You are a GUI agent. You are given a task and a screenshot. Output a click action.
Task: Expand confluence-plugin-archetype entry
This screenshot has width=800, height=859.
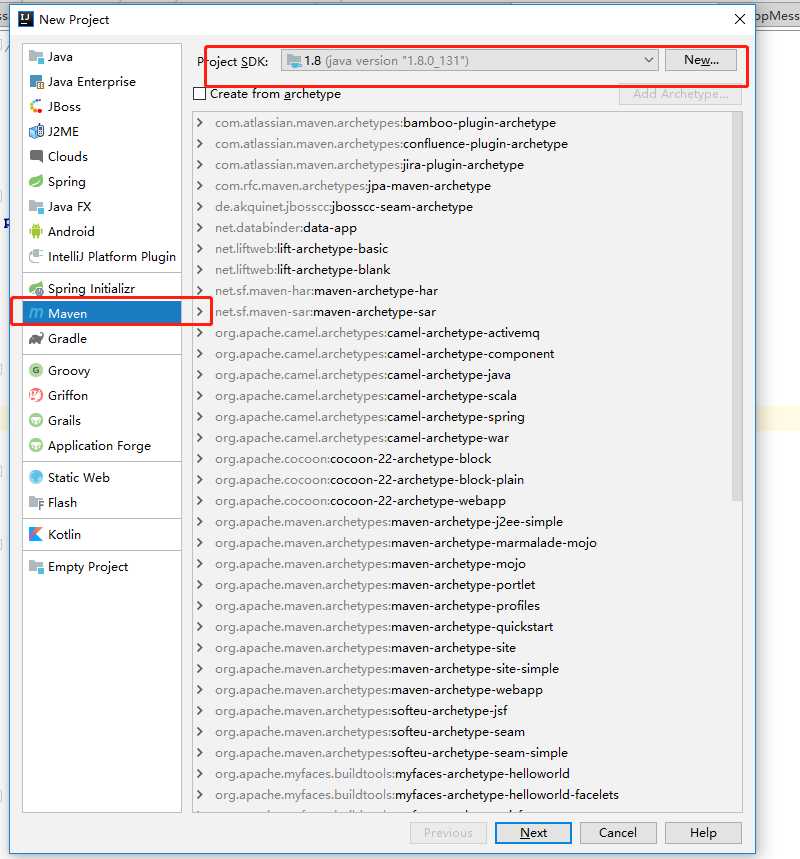coord(200,144)
